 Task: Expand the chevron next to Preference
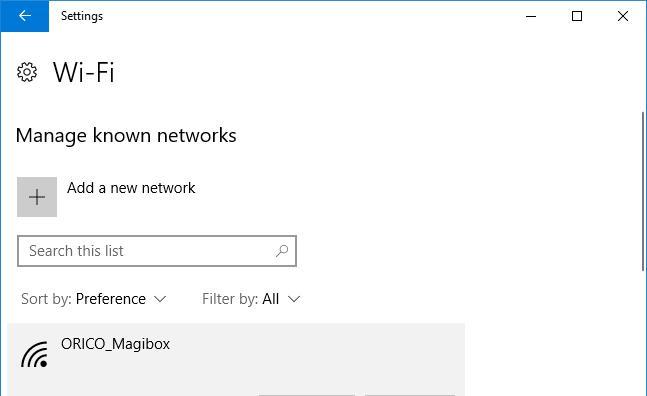tap(160, 299)
